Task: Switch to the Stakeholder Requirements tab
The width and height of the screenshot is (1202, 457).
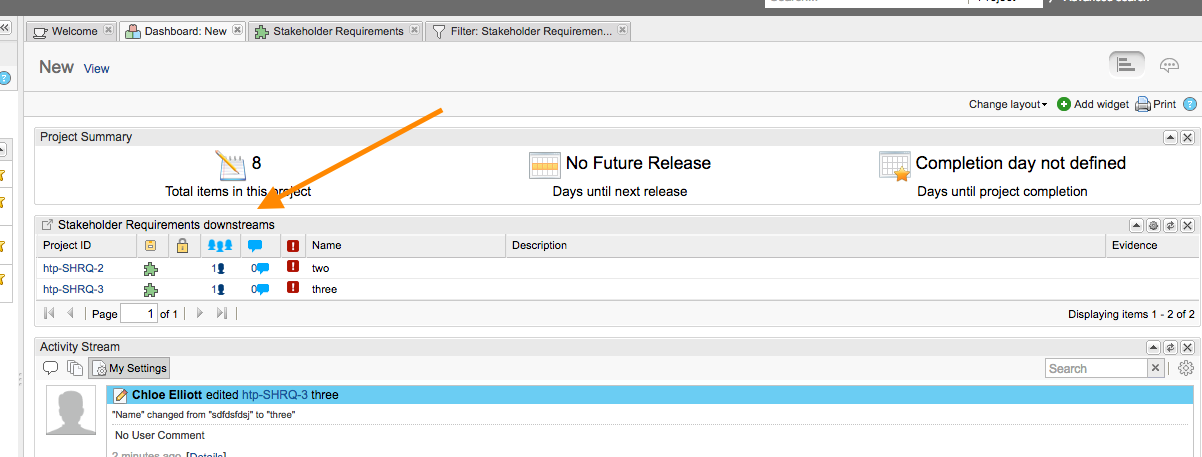Action: (x=327, y=31)
